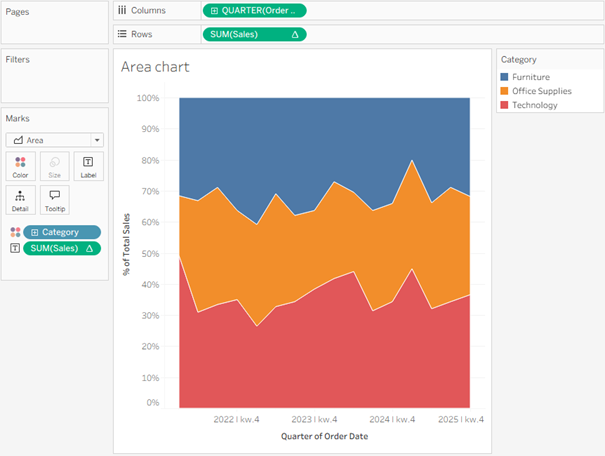
Task: Click the label icon beside SUM(Sales) pill
Action: 14,248
